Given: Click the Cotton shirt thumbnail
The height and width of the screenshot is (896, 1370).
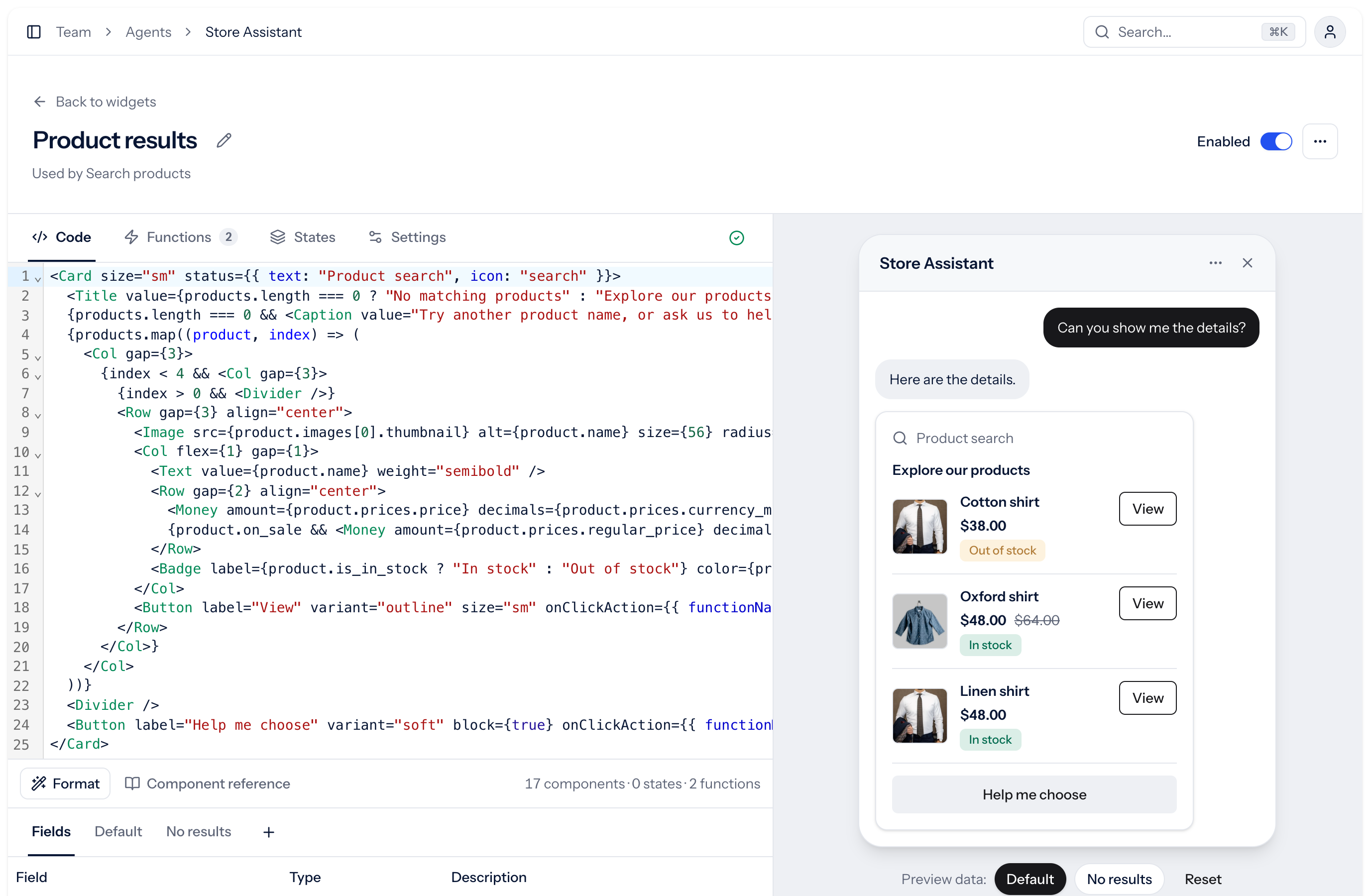Looking at the screenshot, I should pos(919,527).
